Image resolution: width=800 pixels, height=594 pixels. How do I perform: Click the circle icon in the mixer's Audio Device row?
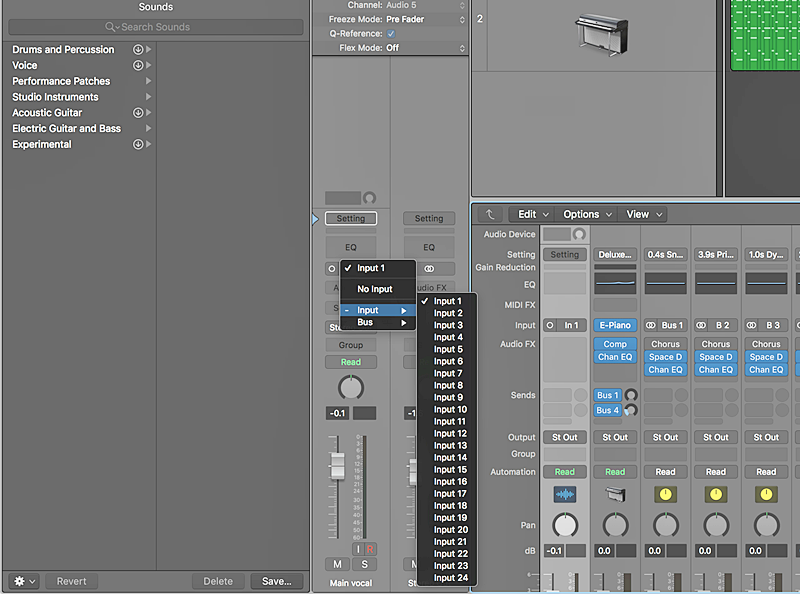coord(579,234)
